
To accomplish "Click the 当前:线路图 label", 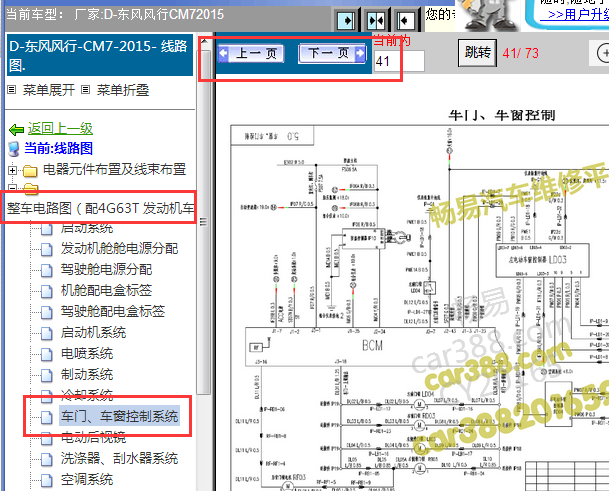I will [x=59, y=148].
